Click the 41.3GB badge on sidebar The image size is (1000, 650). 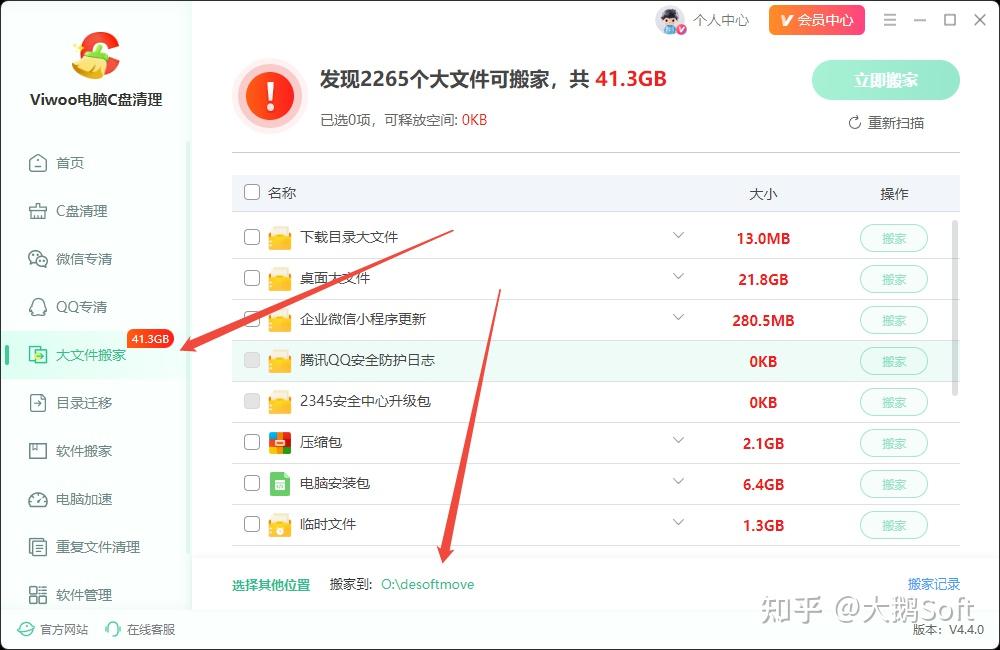coord(151,339)
